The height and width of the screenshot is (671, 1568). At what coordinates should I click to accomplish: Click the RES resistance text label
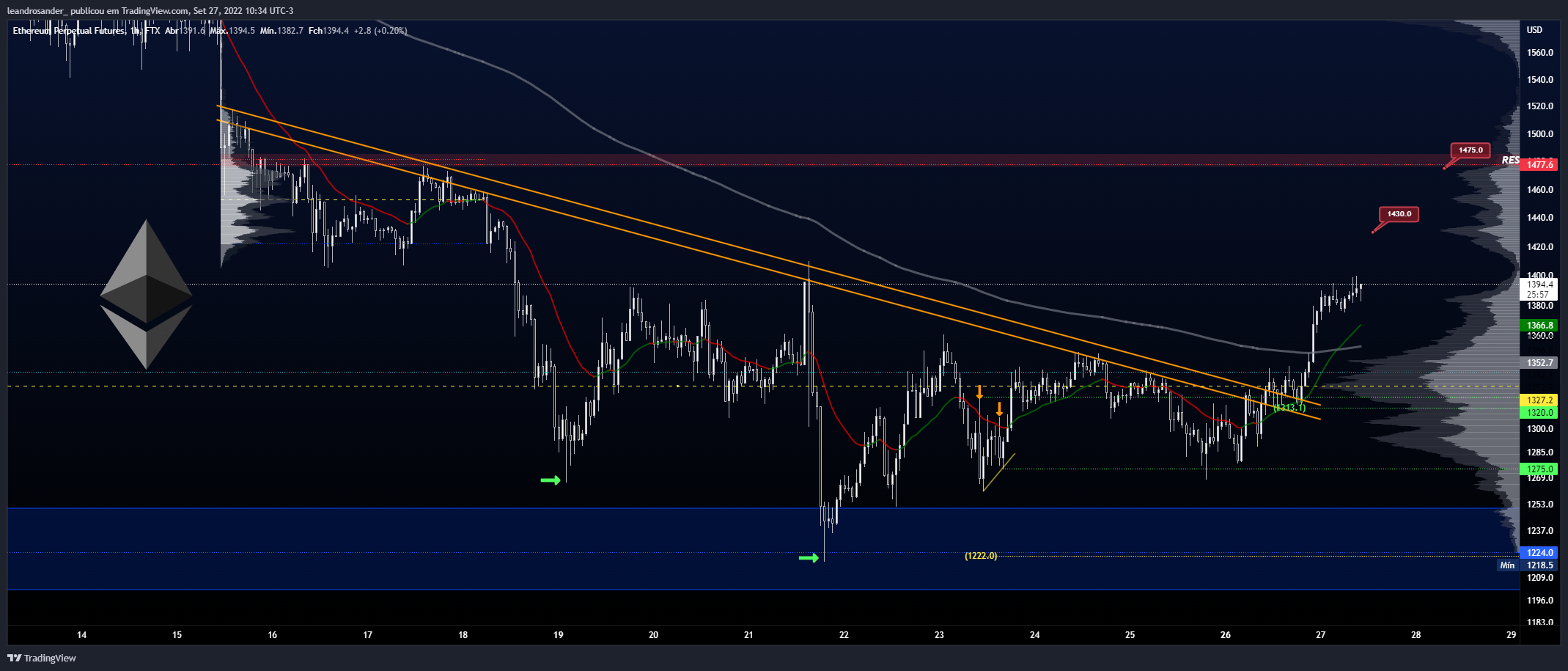coord(1510,160)
